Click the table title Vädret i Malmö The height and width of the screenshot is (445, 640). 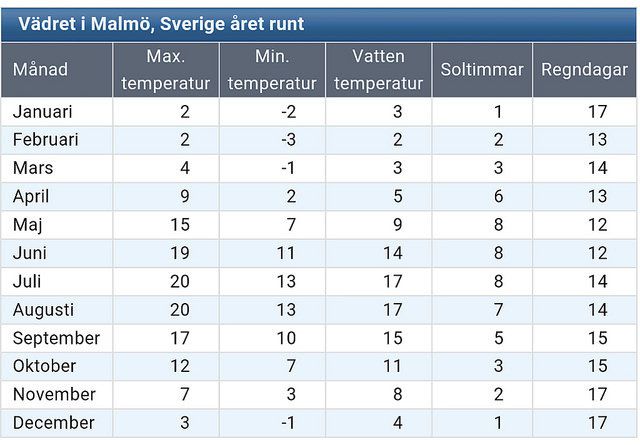tap(161, 24)
